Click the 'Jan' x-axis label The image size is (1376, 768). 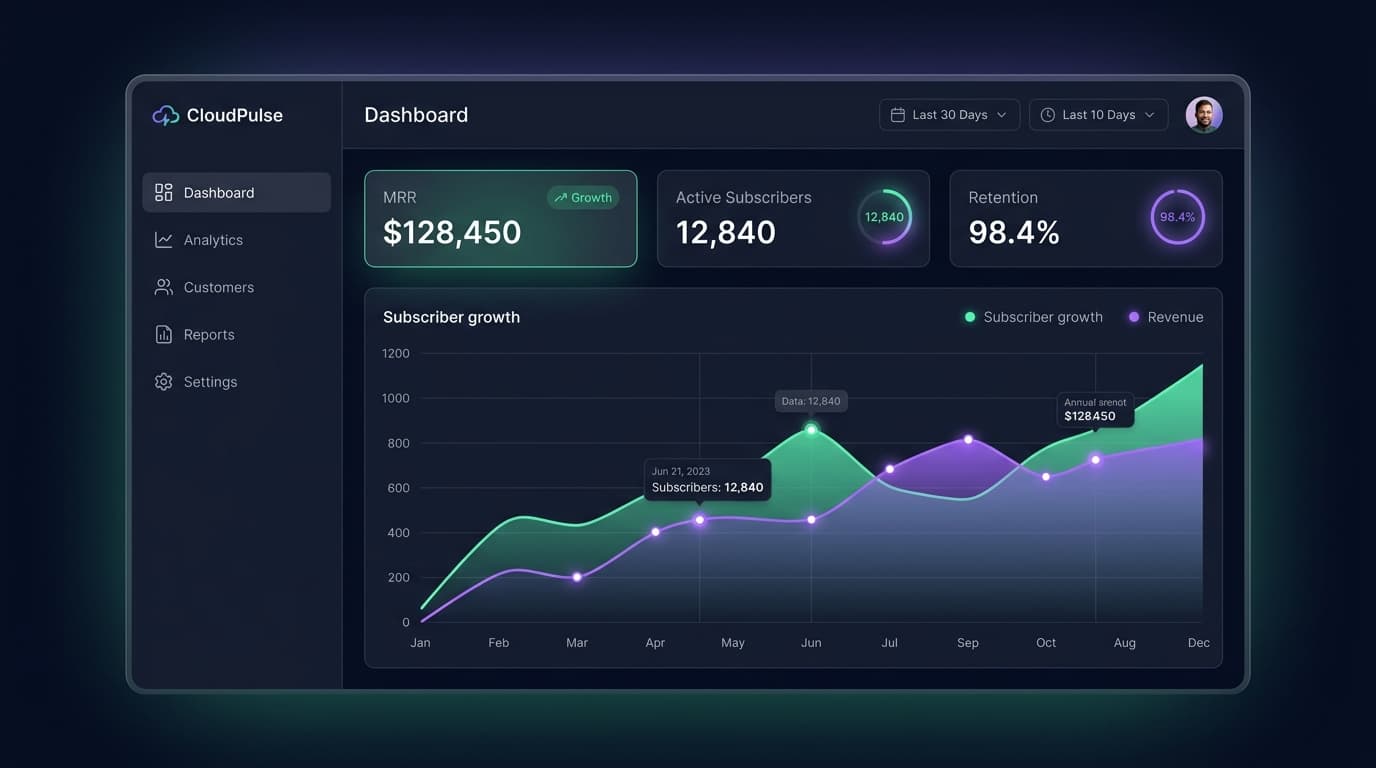pyautogui.click(x=420, y=643)
